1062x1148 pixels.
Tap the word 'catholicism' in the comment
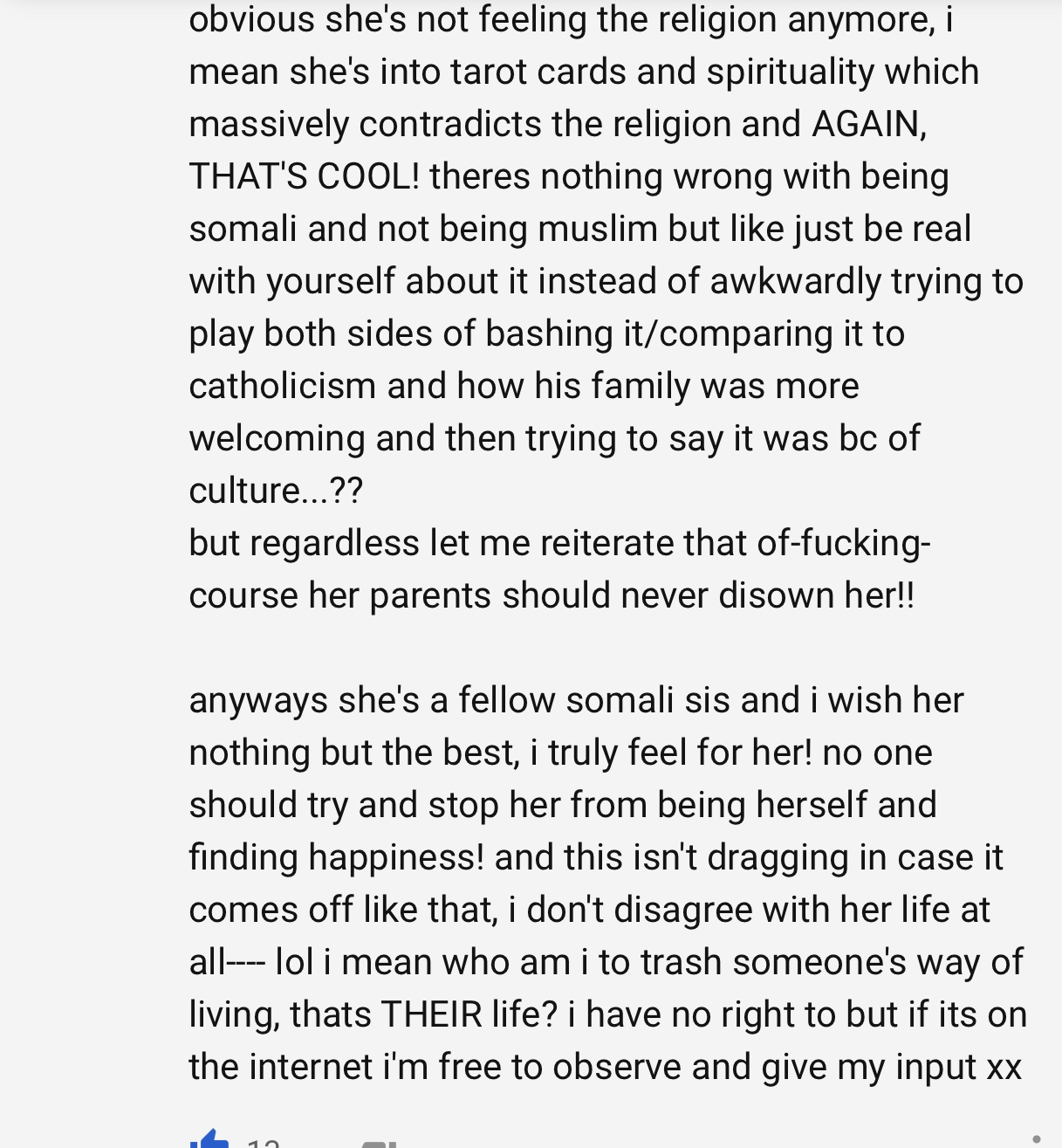coord(282,386)
